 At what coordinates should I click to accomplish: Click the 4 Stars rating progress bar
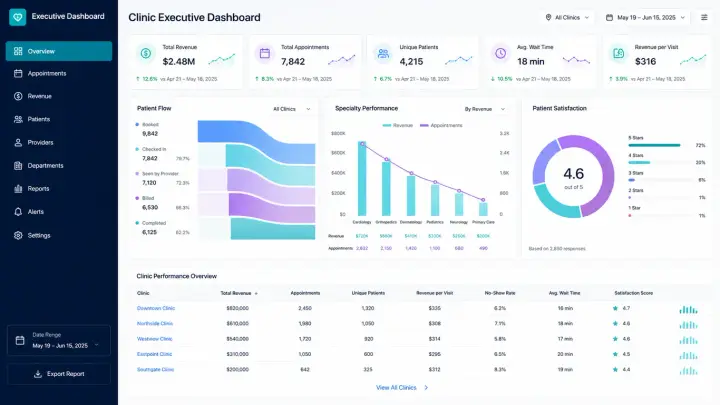pyautogui.click(x=660, y=163)
